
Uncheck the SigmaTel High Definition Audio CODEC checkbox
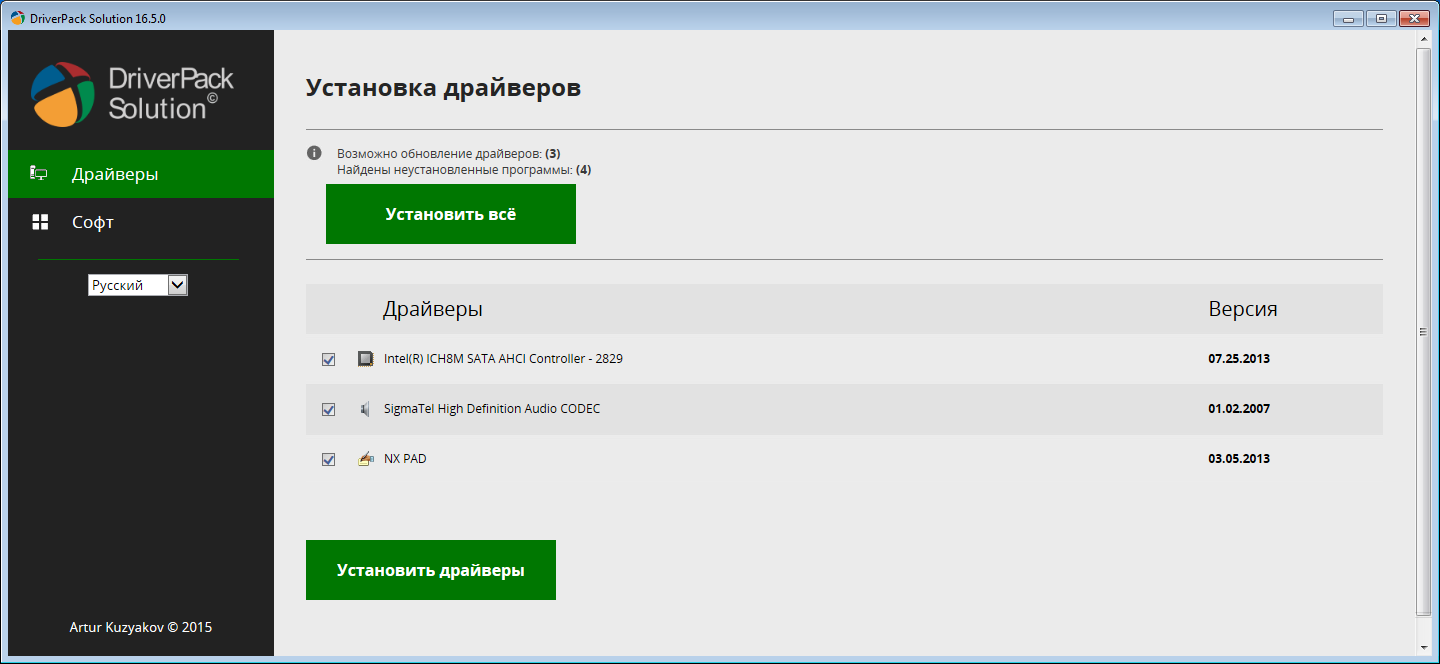328,409
